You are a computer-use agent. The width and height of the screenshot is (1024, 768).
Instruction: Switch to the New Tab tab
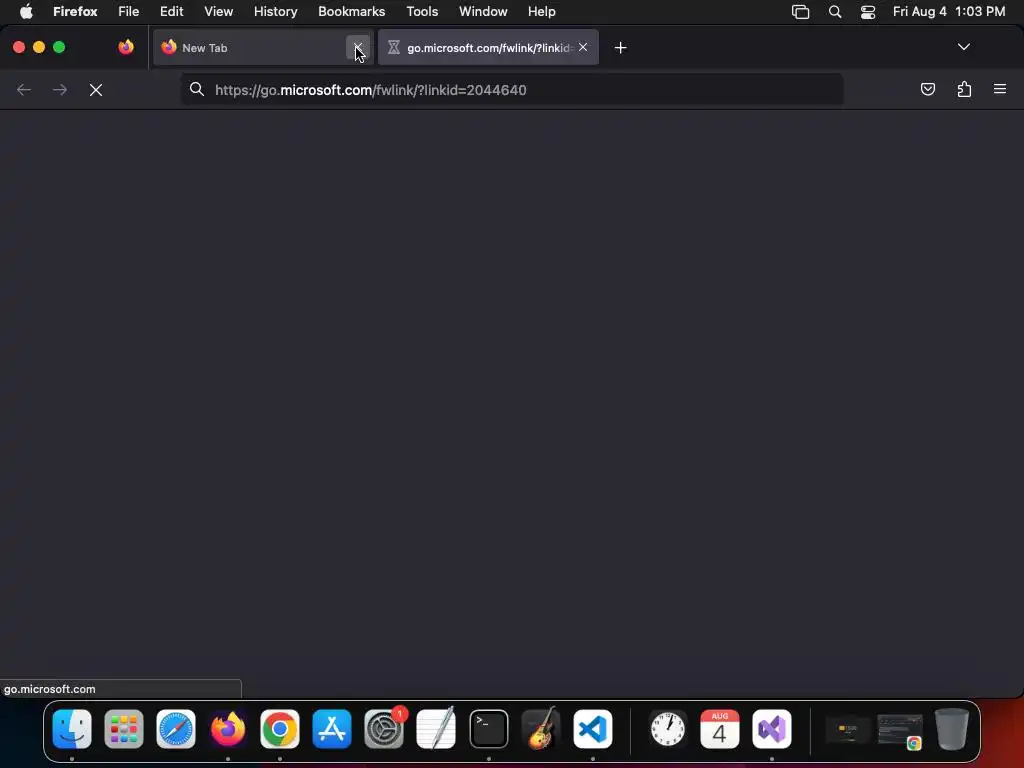263,48
